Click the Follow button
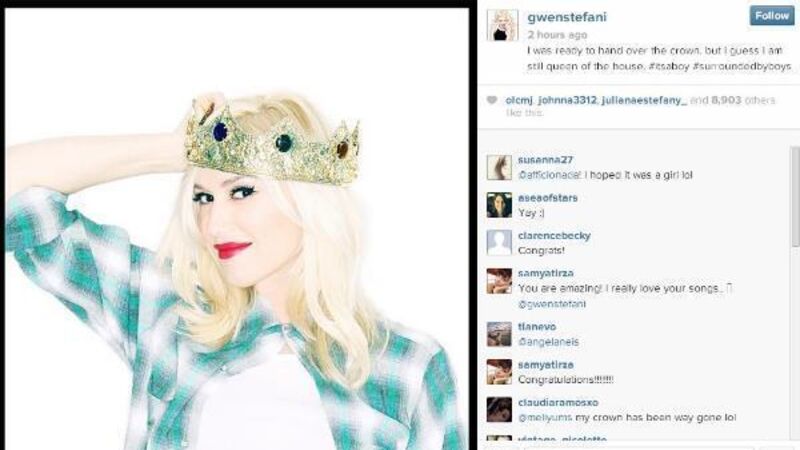 (771, 16)
